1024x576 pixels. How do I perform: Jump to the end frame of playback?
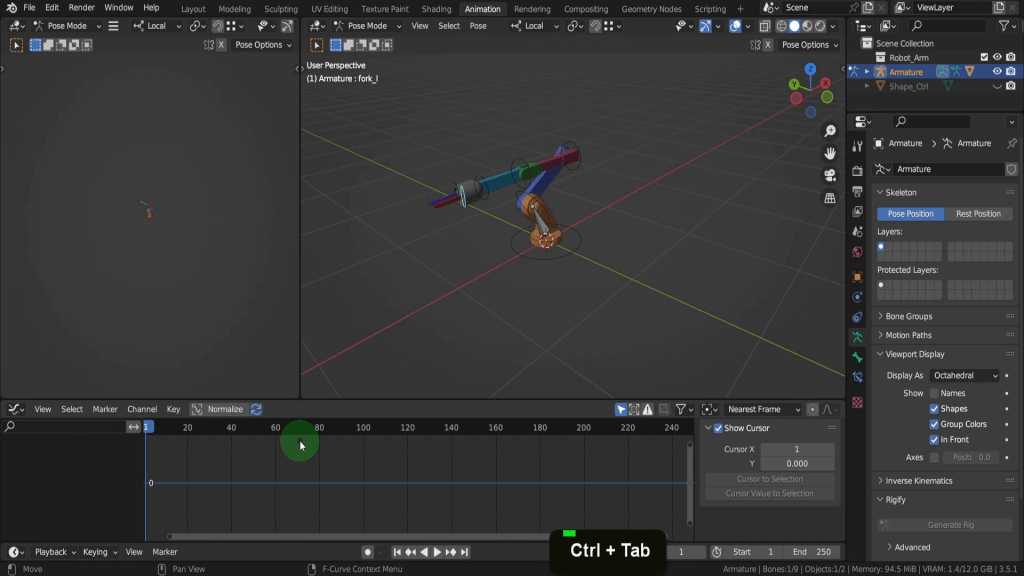(x=465, y=552)
